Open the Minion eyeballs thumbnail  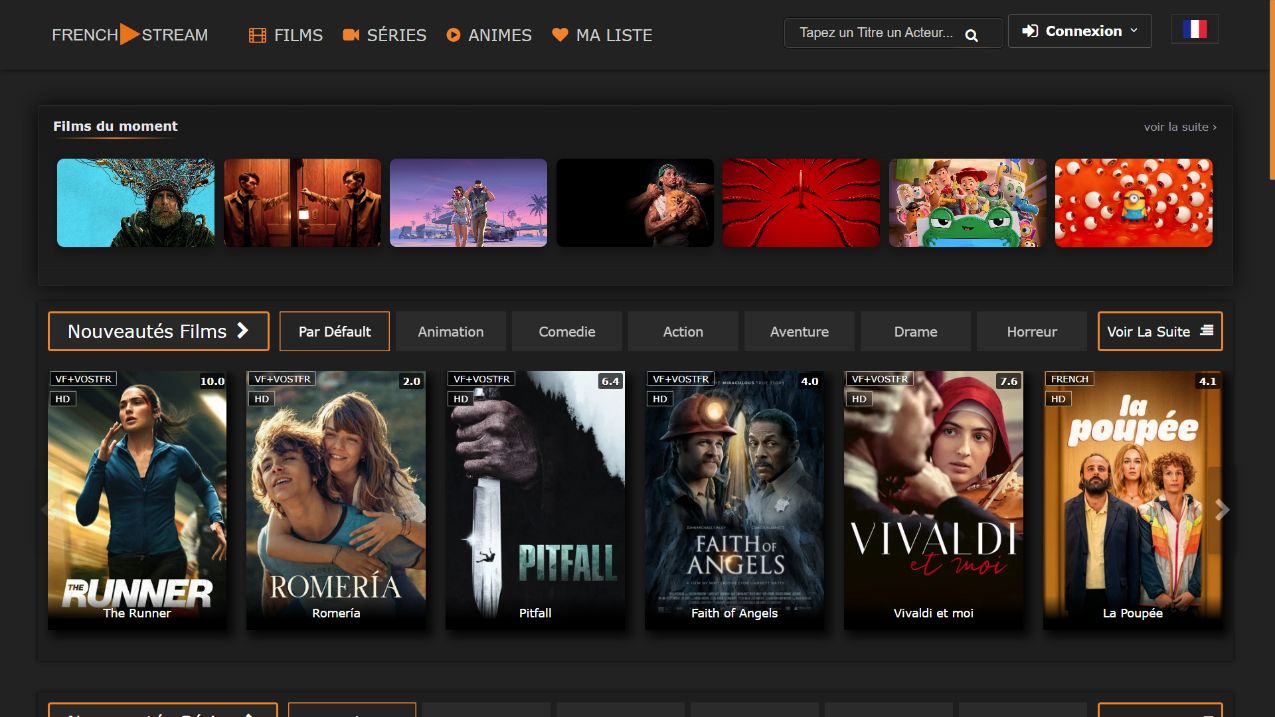(x=1134, y=203)
